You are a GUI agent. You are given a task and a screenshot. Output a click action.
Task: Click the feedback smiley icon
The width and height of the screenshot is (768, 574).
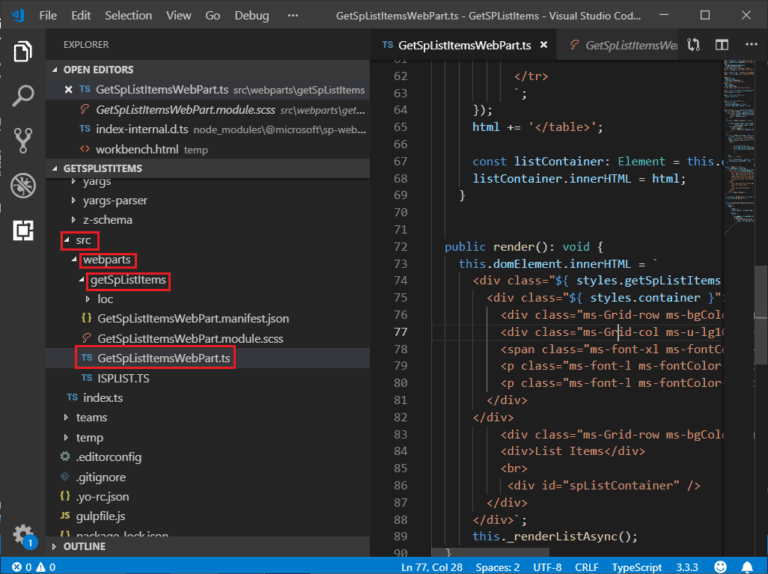pyautogui.click(x=720, y=567)
